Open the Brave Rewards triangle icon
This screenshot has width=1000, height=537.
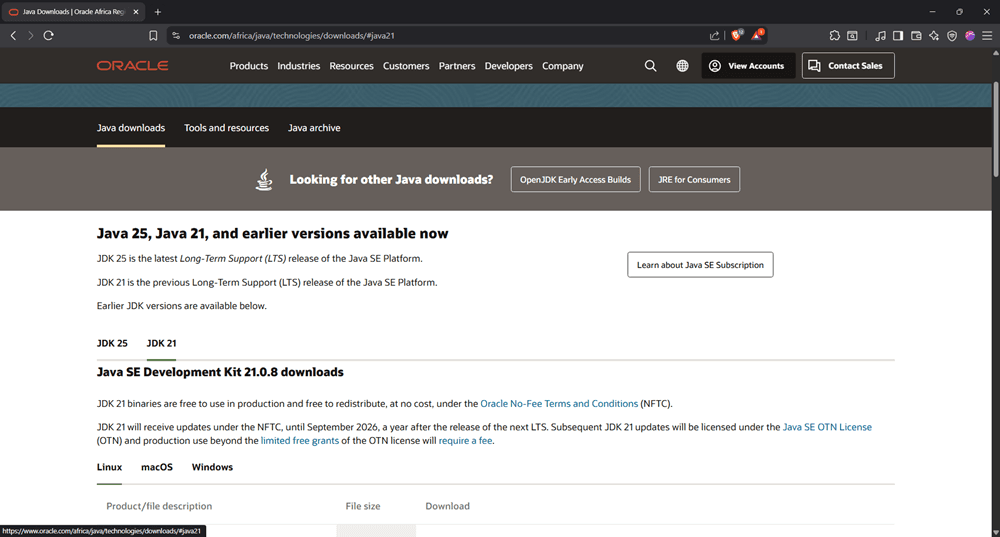coord(758,35)
